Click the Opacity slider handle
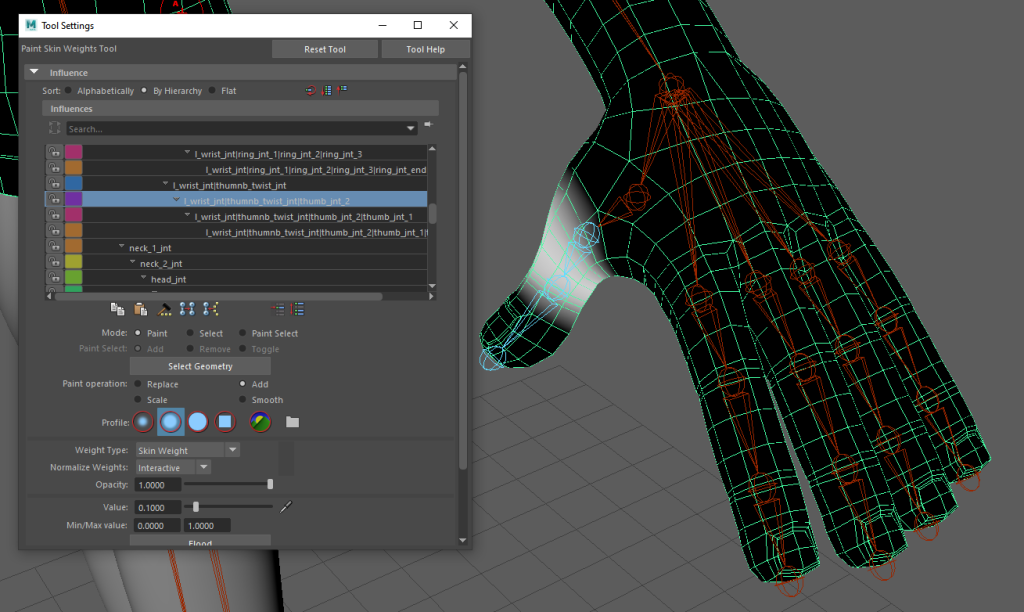The height and width of the screenshot is (612, 1024). [270, 484]
